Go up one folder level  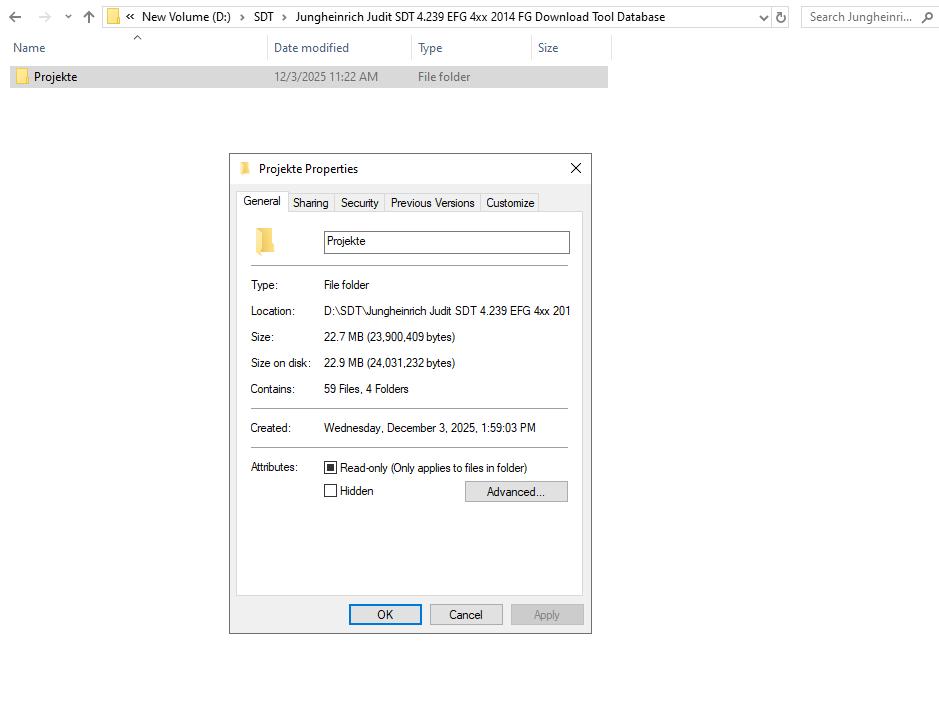(x=89, y=17)
